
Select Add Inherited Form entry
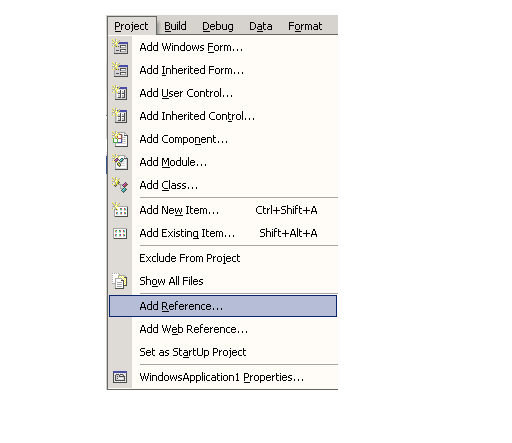click(223, 70)
